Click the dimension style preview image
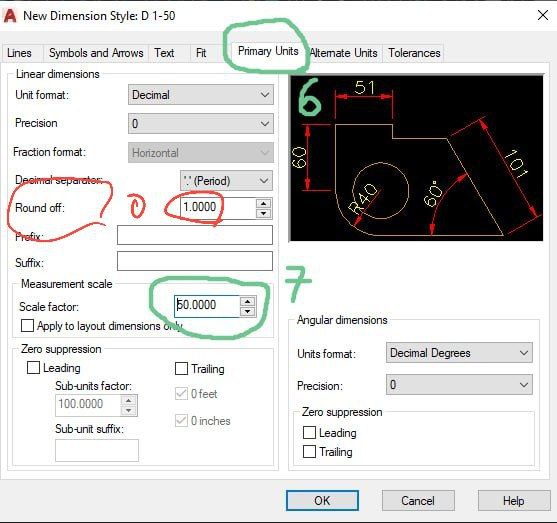 [416, 158]
